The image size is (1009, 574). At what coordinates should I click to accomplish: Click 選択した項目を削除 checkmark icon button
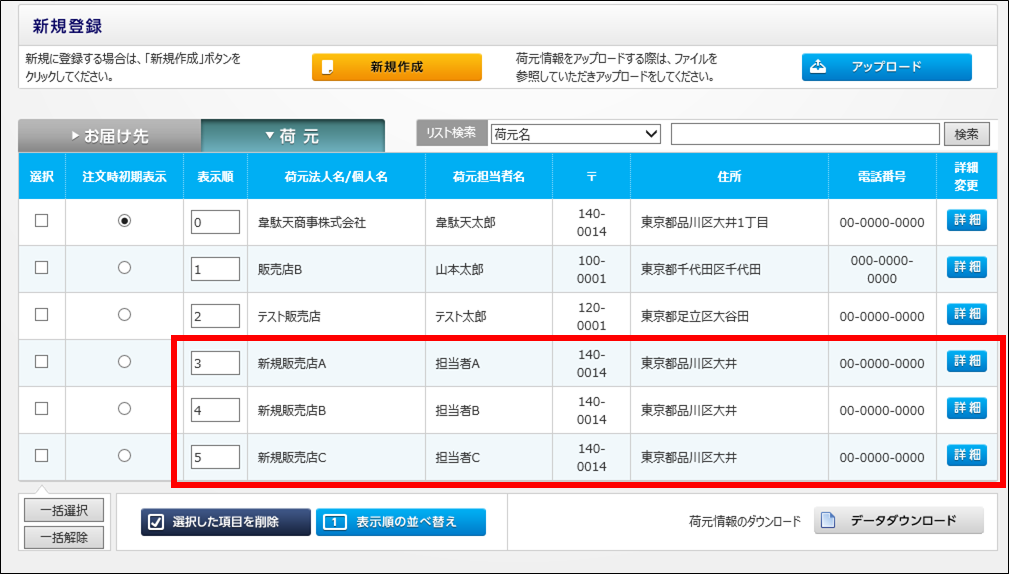[225, 522]
